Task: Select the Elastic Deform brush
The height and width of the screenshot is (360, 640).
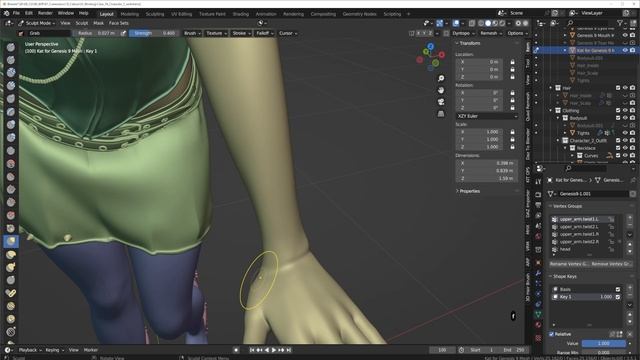Action: [11, 254]
